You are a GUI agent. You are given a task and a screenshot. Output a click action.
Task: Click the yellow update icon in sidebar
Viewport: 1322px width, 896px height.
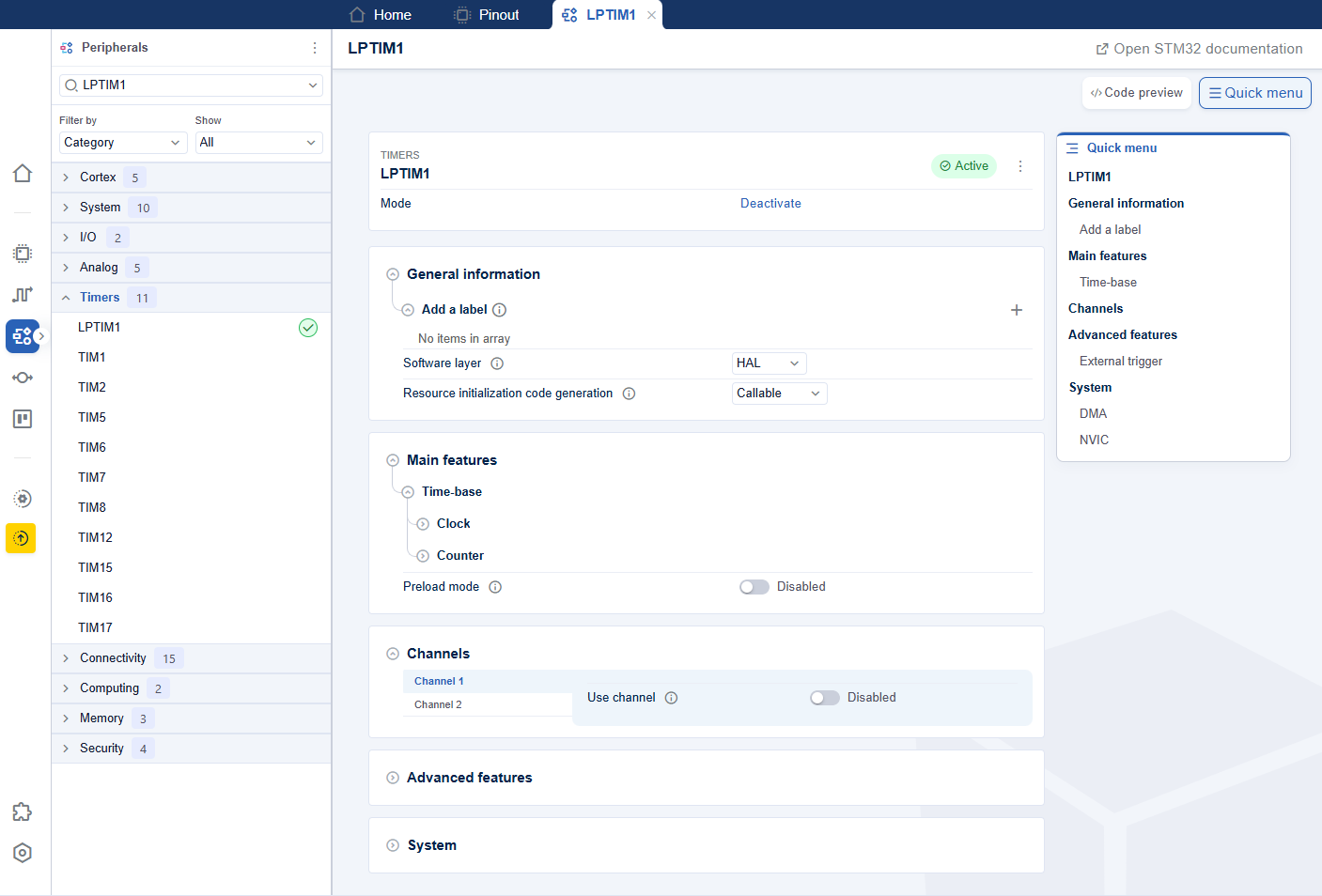tap(21, 538)
